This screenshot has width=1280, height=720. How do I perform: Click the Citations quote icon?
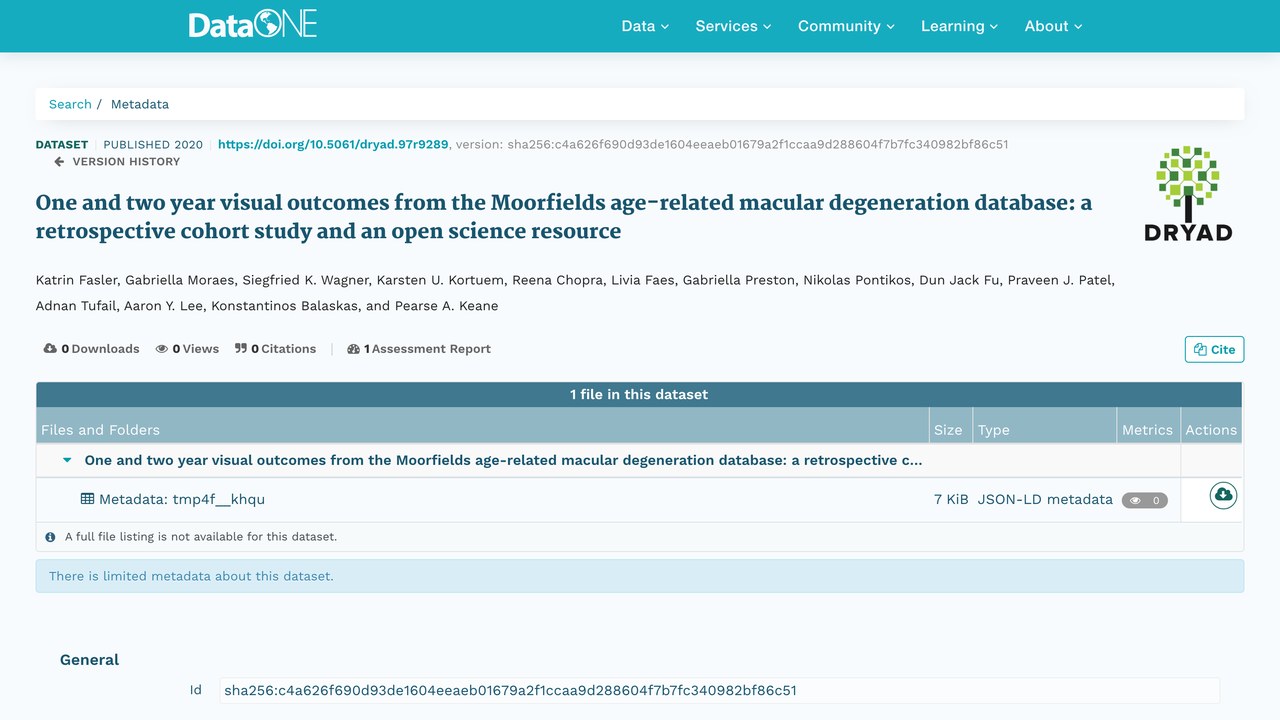point(241,349)
